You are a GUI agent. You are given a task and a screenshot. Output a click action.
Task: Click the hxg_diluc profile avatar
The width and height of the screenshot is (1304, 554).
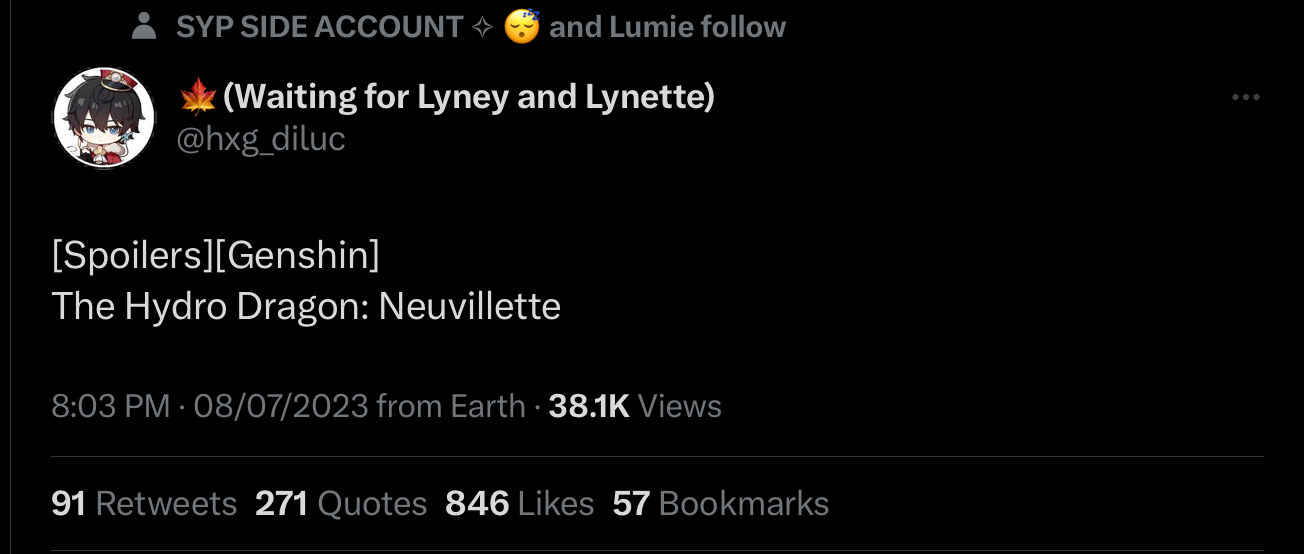point(103,119)
